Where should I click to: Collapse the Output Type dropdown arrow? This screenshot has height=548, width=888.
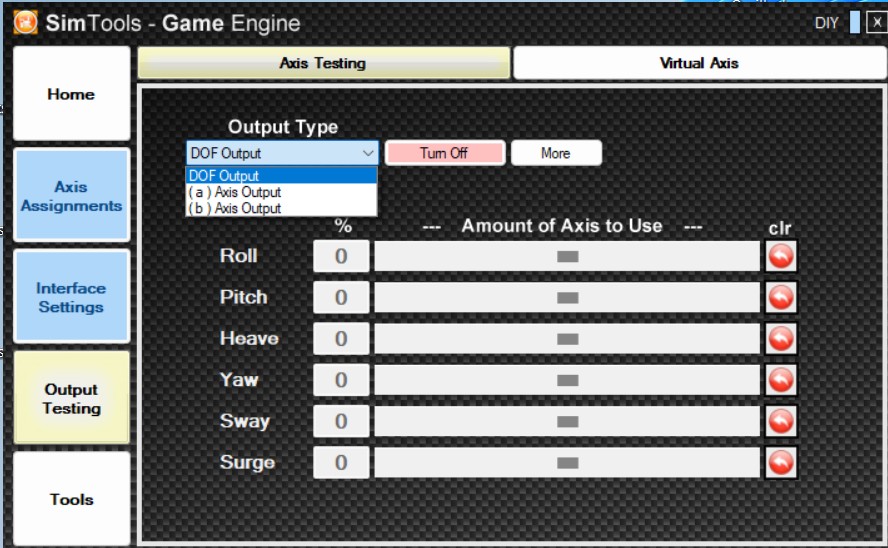[367, 153]
